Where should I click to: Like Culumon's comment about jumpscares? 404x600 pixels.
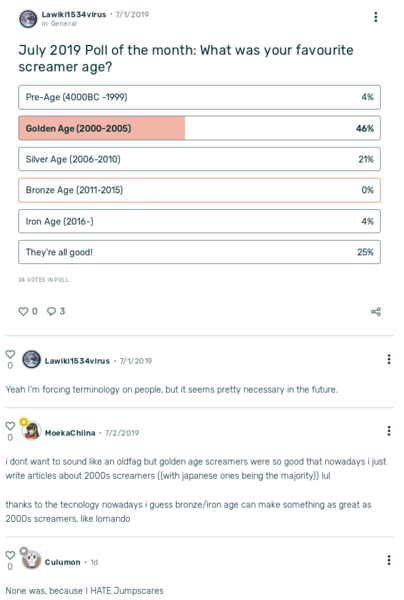pos(10,555)
